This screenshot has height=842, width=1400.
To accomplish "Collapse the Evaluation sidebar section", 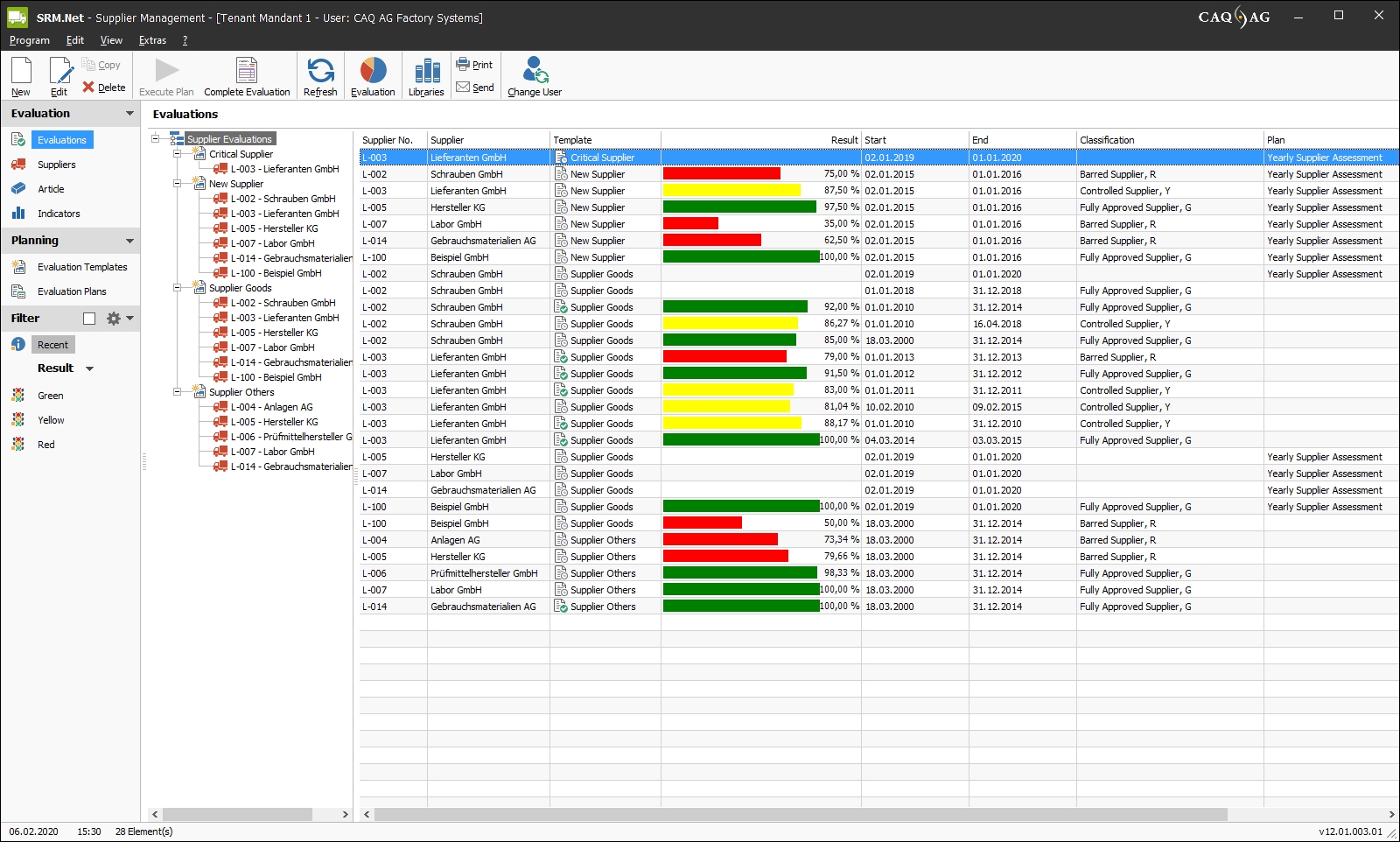I will (x=129, y=114).
